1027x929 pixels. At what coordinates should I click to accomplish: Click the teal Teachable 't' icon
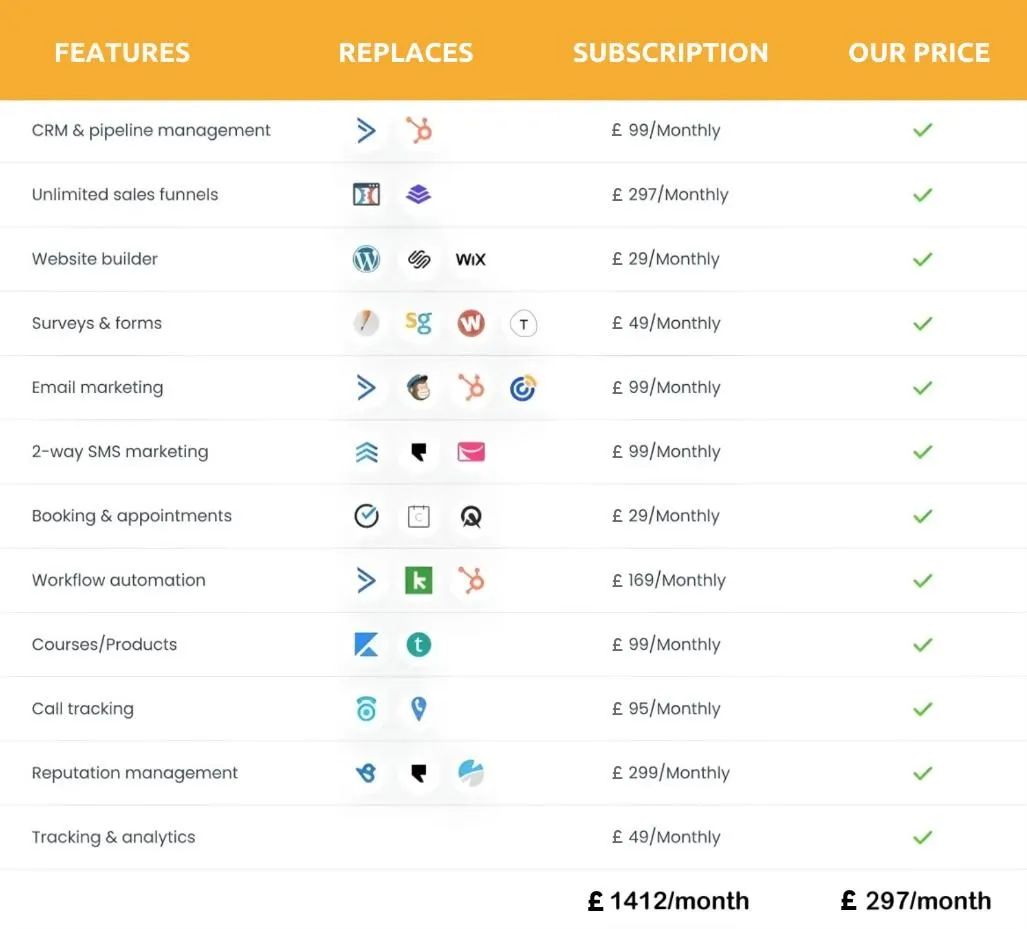pos(419,644)
